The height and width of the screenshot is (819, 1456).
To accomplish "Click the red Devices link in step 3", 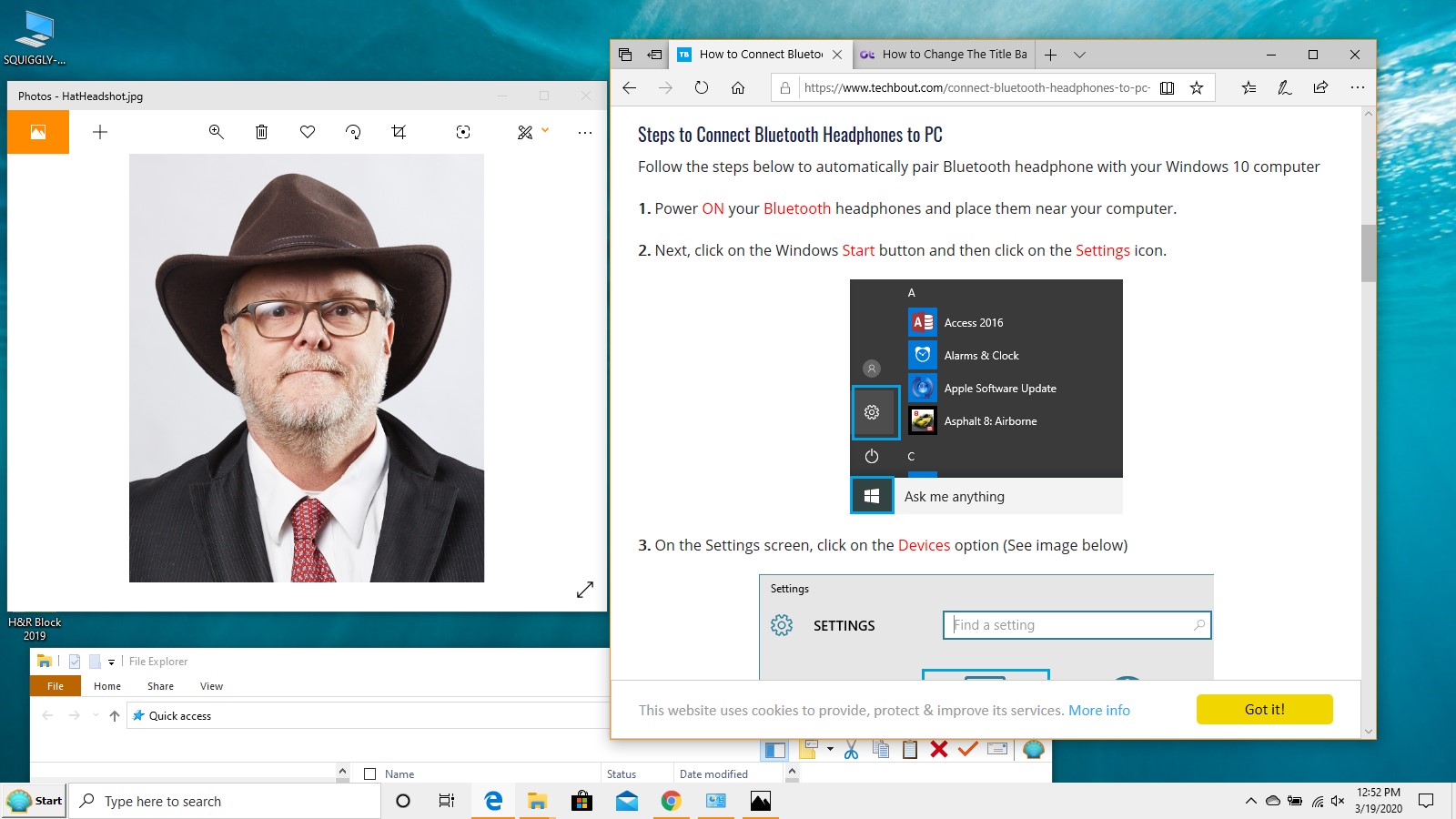I will click(x=924, y=545).
